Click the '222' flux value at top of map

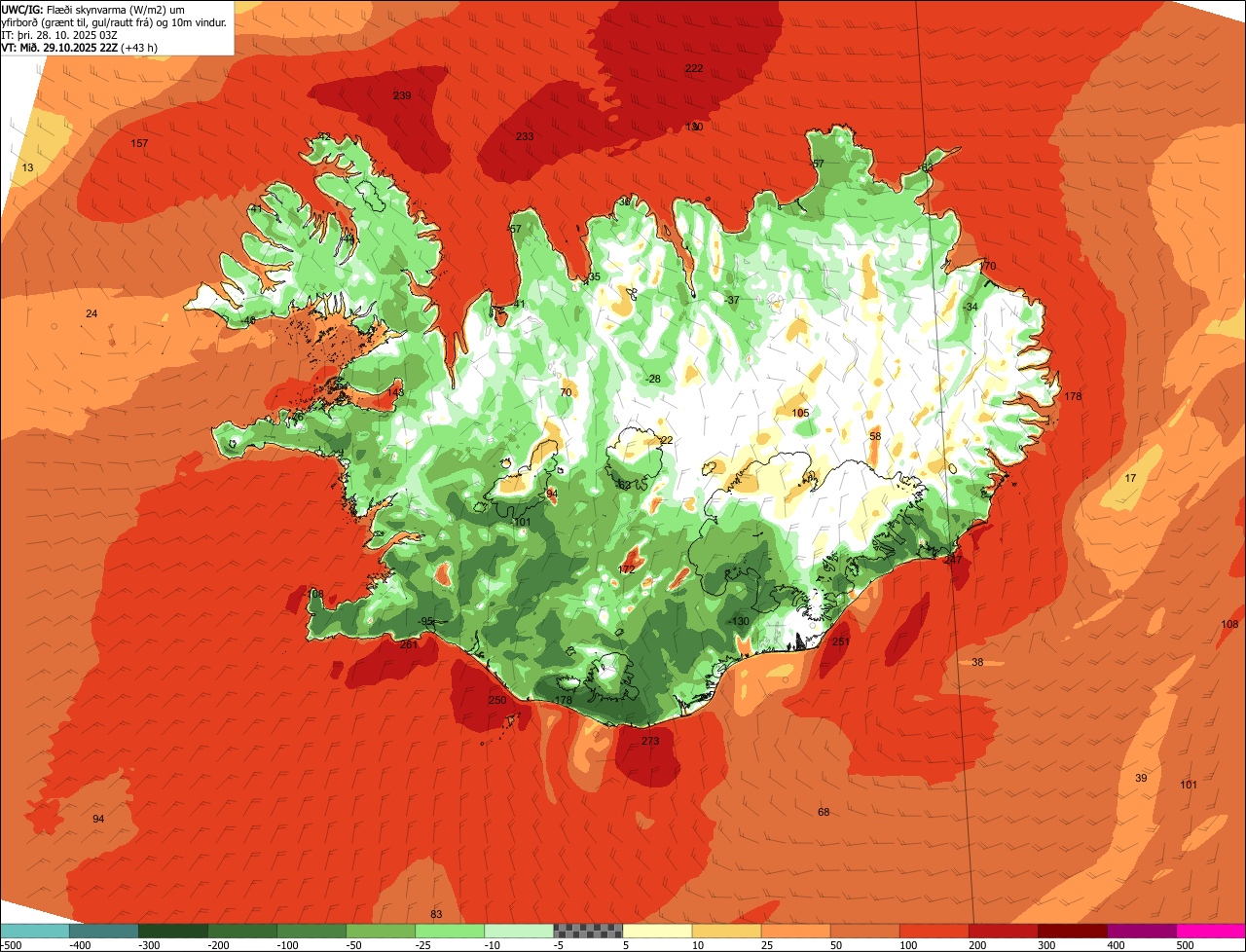tap(694, 68)
